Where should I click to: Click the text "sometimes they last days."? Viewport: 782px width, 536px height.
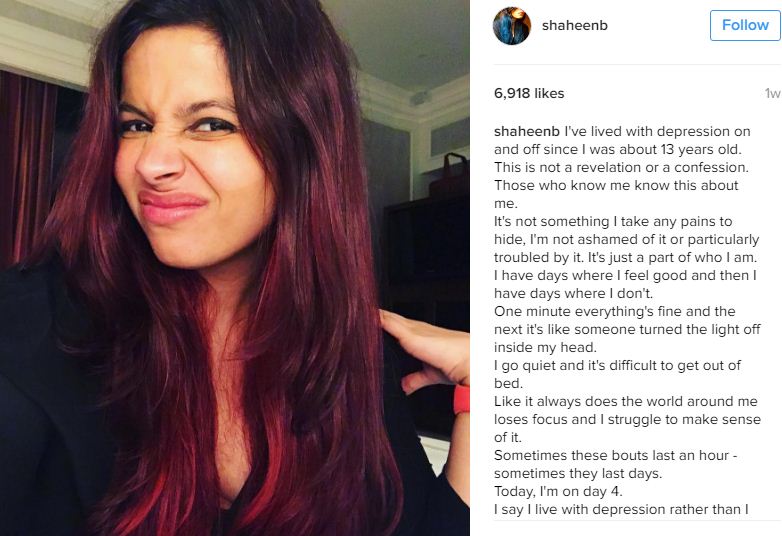click(578, 474)
